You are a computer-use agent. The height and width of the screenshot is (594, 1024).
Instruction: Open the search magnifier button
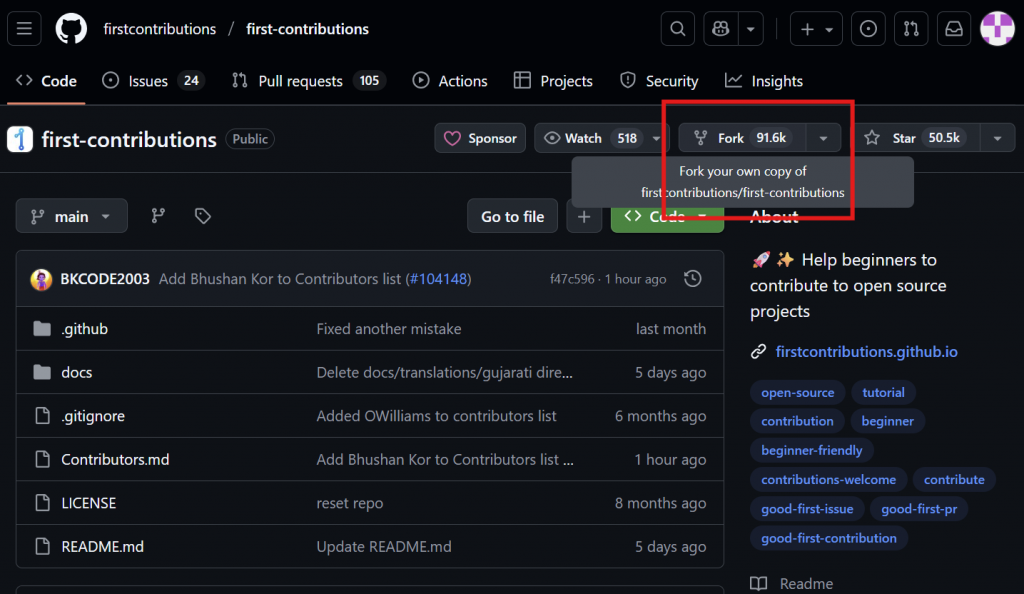(x=677, y=29)
